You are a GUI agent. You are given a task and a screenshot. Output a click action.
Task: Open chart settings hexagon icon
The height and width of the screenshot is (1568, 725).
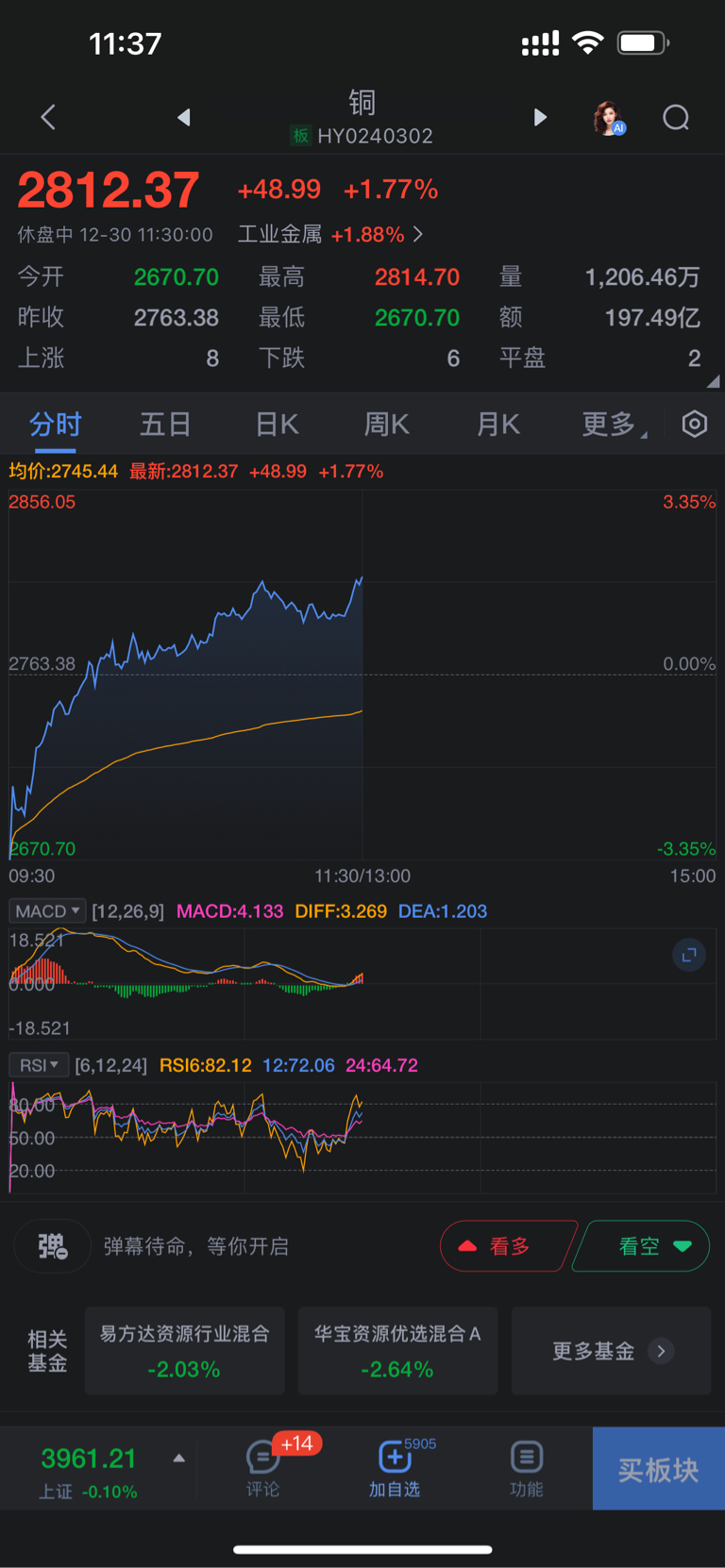click(x=695, y=425)
